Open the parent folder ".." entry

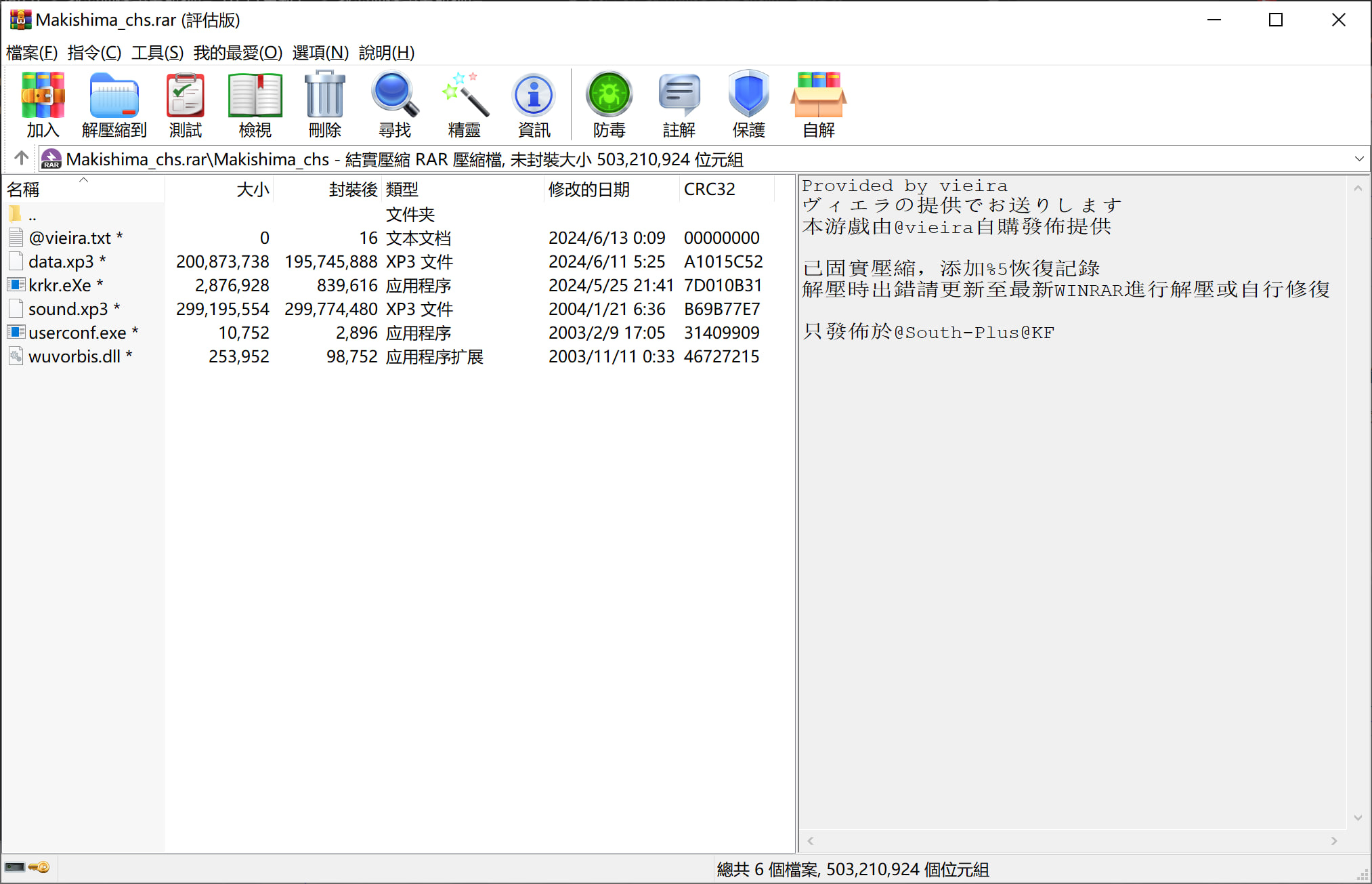click(x=32, y=215)
